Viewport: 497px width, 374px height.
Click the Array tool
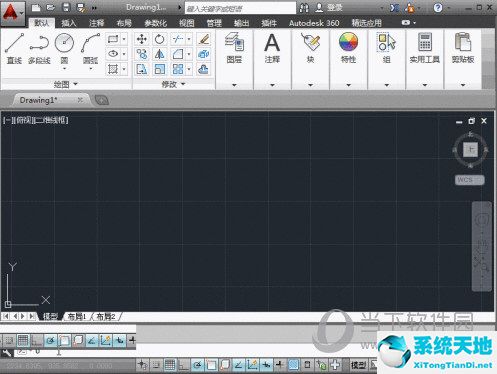178,69
